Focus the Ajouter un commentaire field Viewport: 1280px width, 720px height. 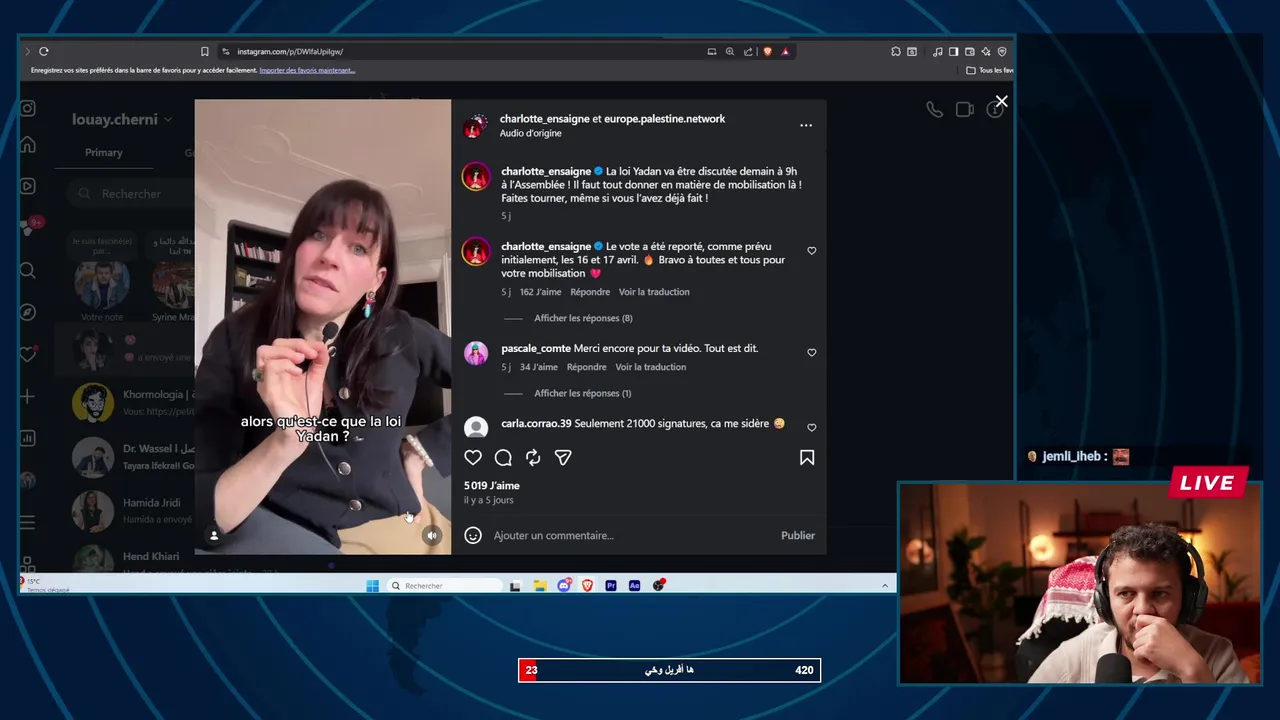coord(630,535)
